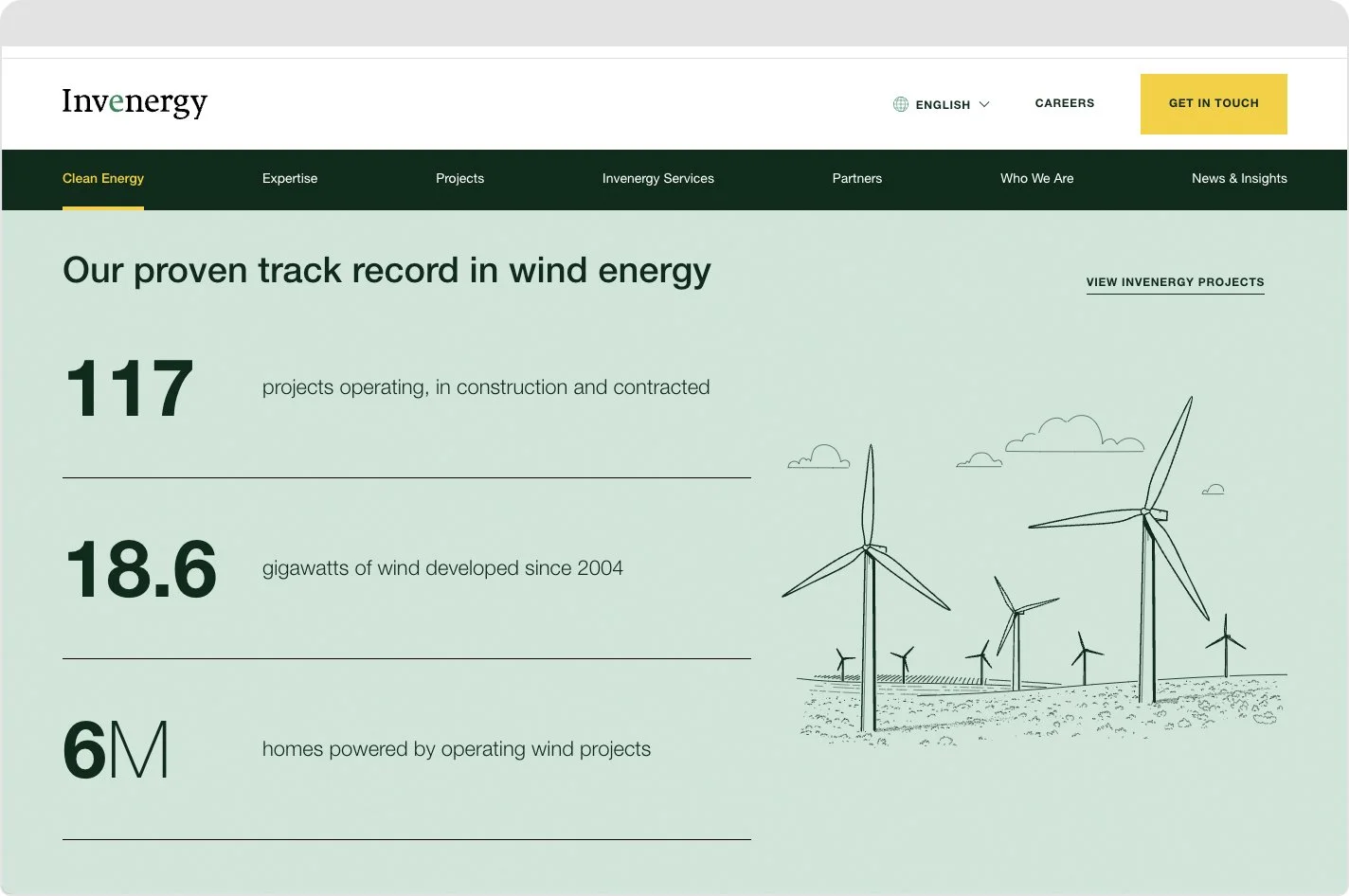Open the Expertise menu item

pos(290,178)
